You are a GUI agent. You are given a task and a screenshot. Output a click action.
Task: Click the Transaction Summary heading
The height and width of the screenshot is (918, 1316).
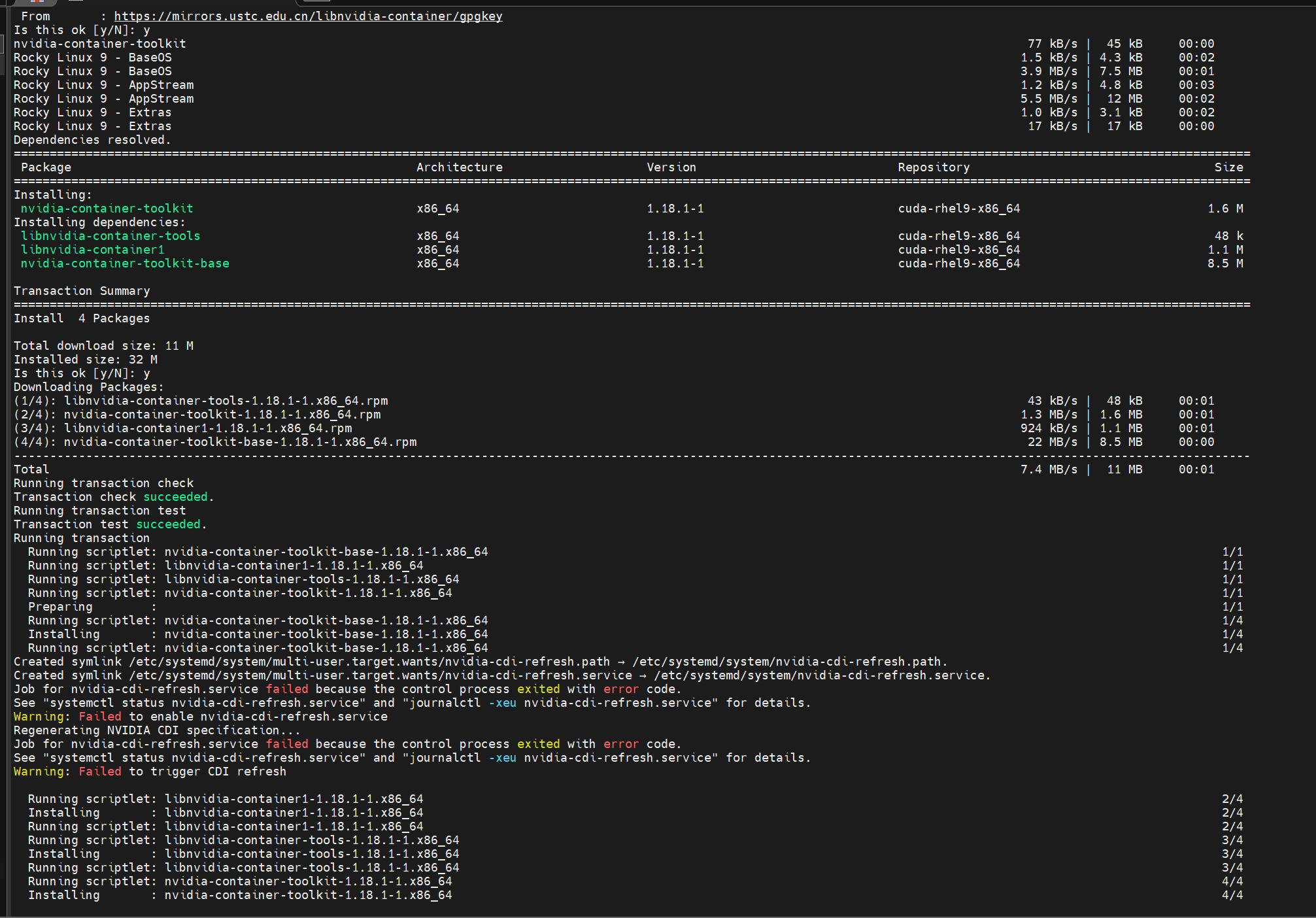pos(82,291)
